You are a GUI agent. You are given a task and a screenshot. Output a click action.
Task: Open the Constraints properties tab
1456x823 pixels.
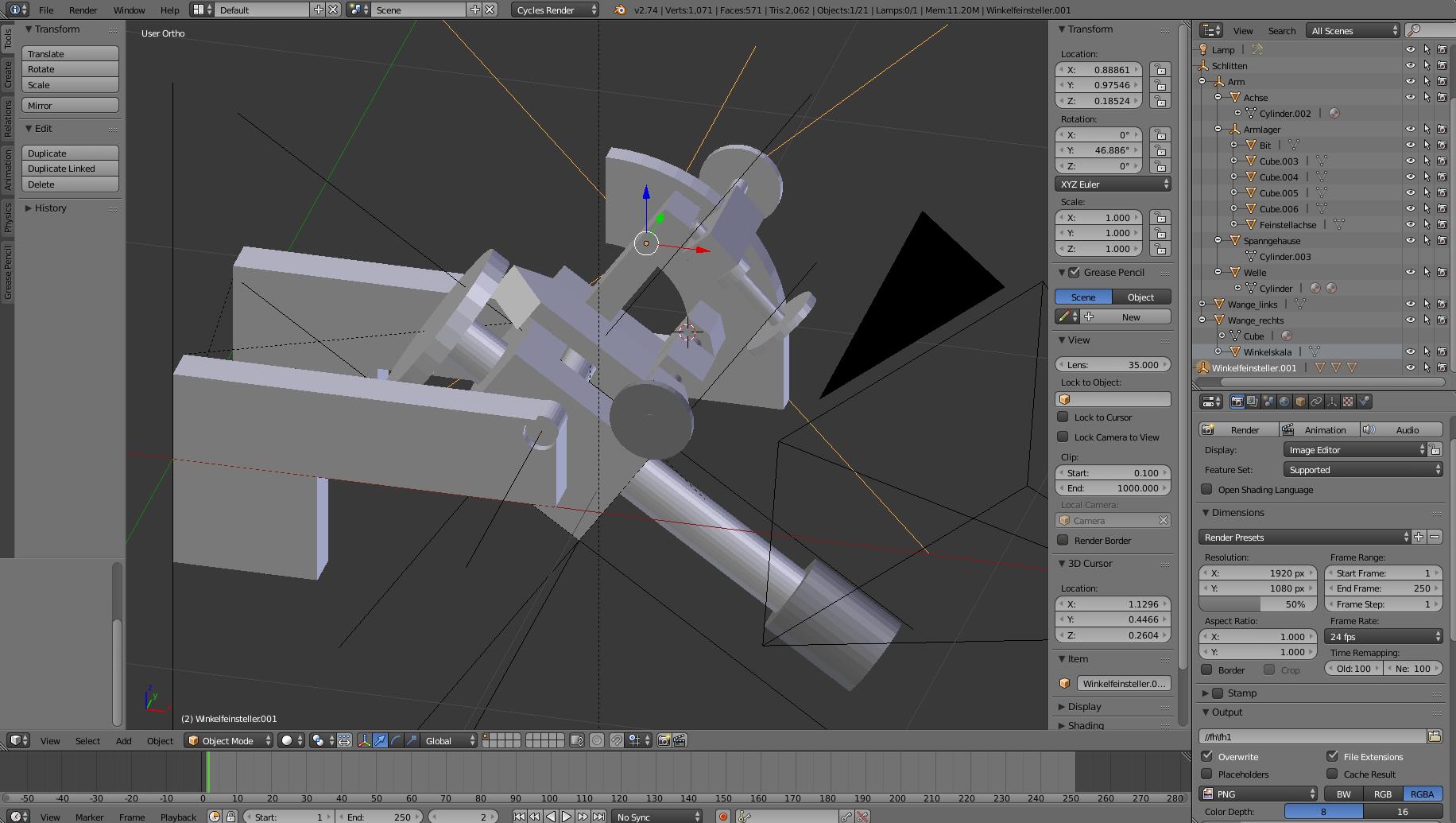[x=1316, y=402]
